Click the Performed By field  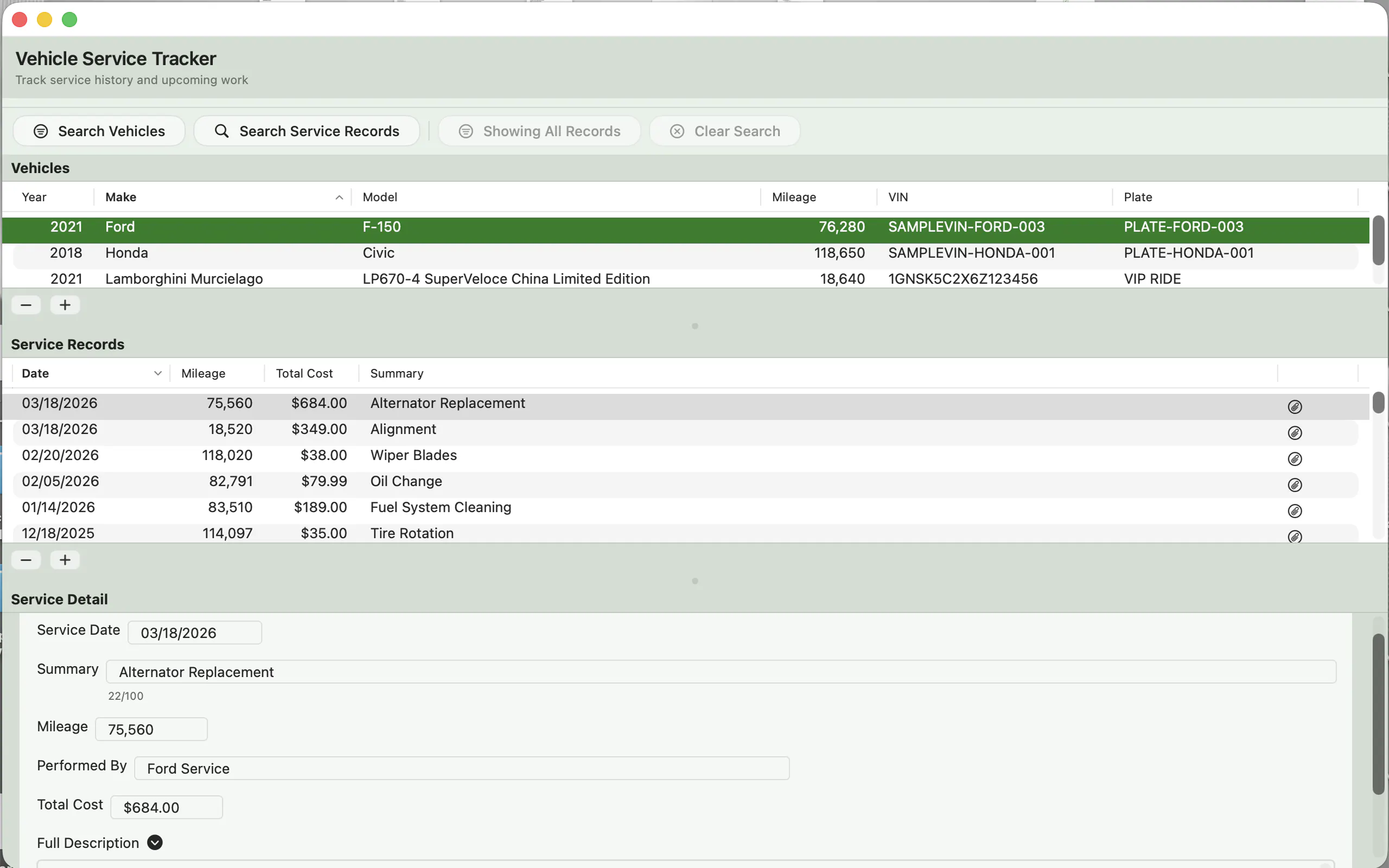coord(462,768)
